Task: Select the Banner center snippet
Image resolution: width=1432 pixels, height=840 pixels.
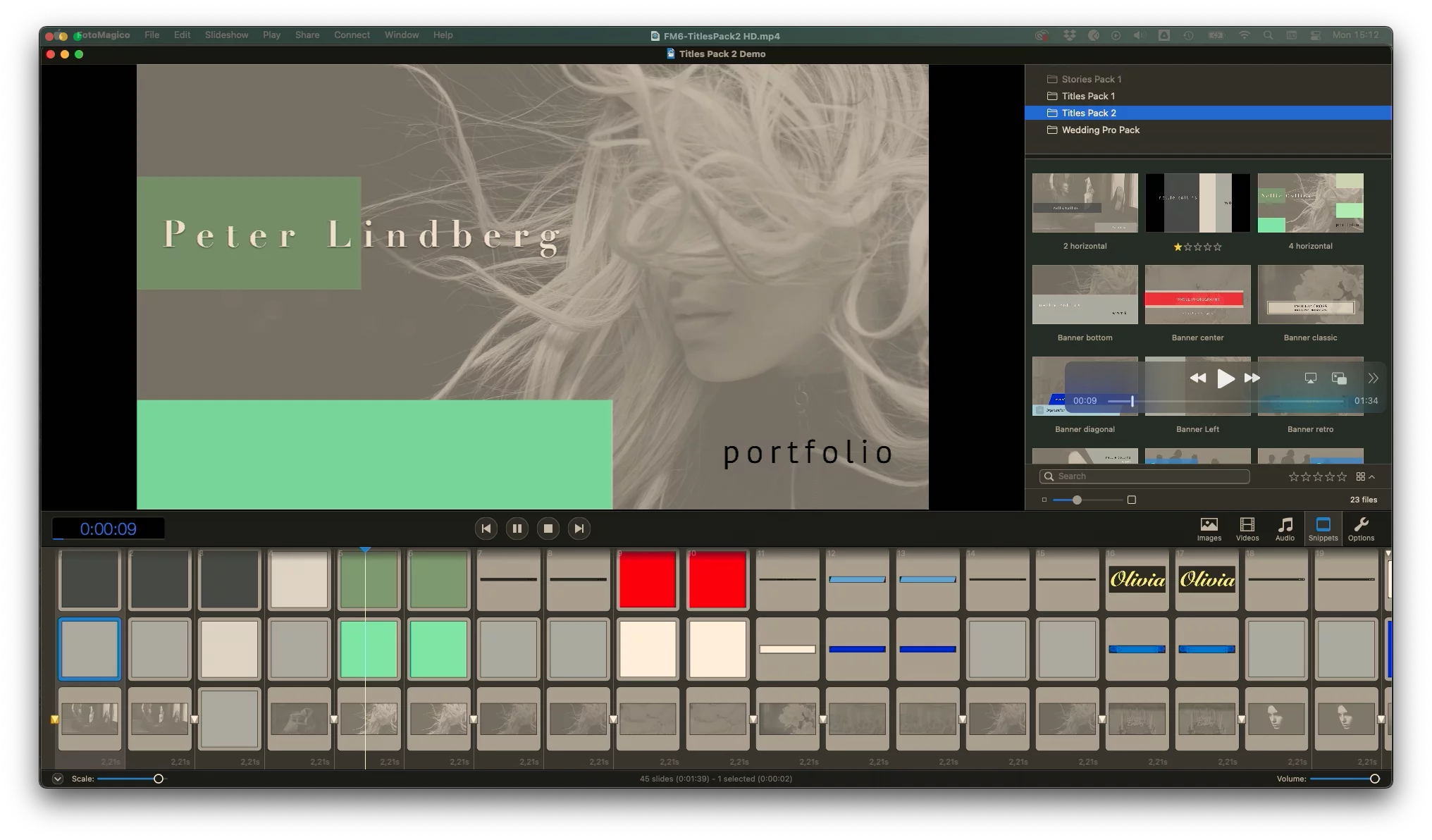Action: pyautogui.click(x=1197, y=295)
